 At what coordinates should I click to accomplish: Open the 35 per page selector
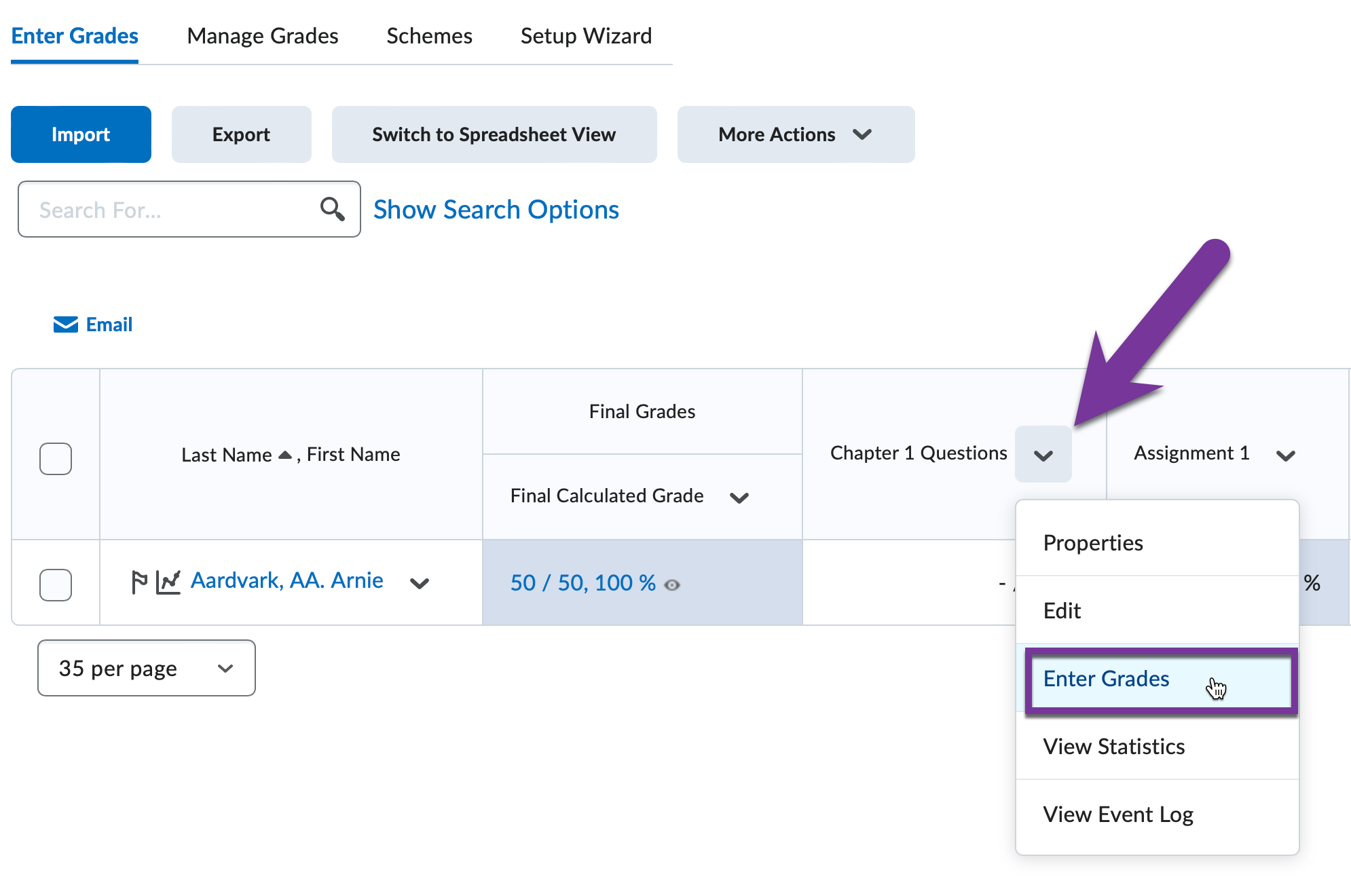pos(146,668)
